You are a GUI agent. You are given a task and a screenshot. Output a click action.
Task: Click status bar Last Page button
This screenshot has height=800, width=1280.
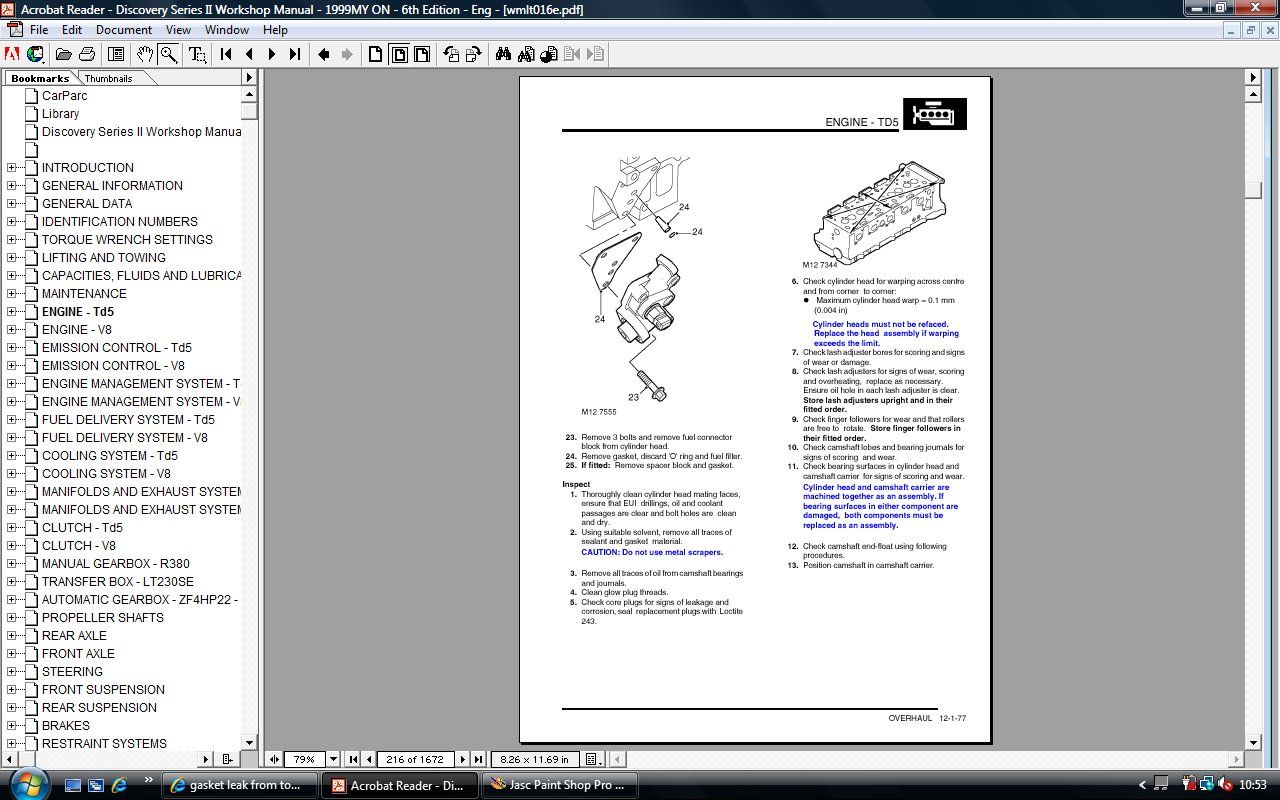click(x=478, y=759)
